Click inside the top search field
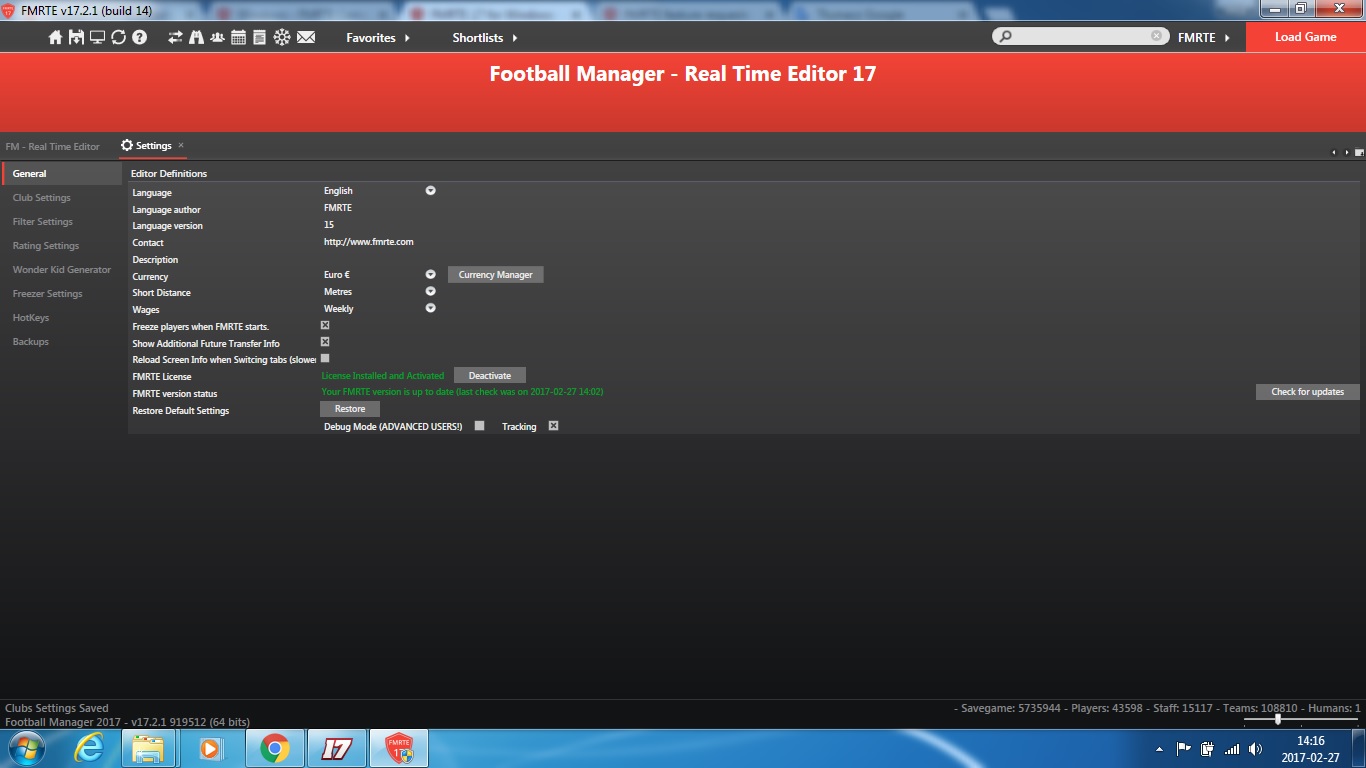The image size is (1366, 768). click(1081, 36)
